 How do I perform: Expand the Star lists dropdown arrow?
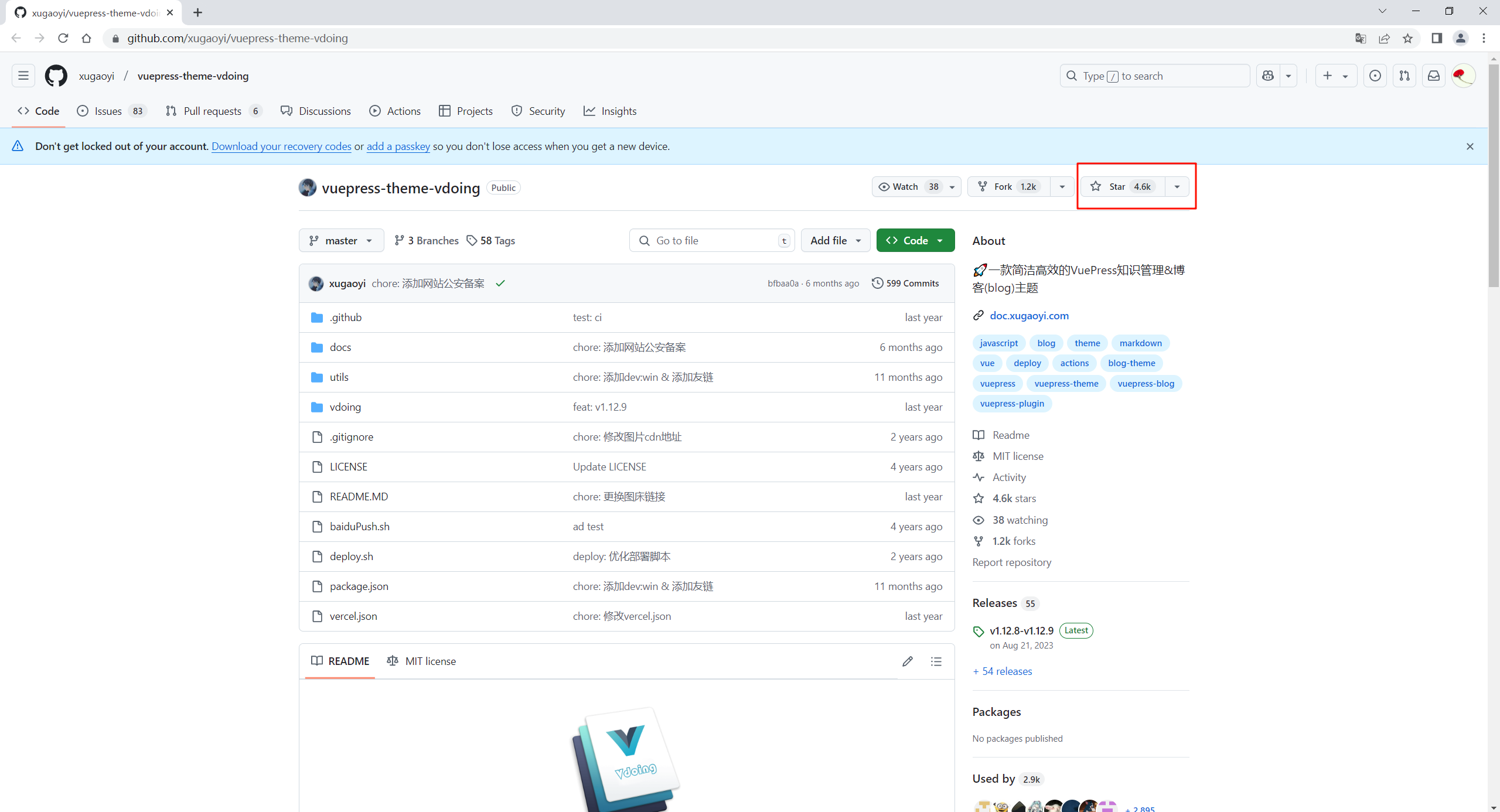tap(1177, 186)
